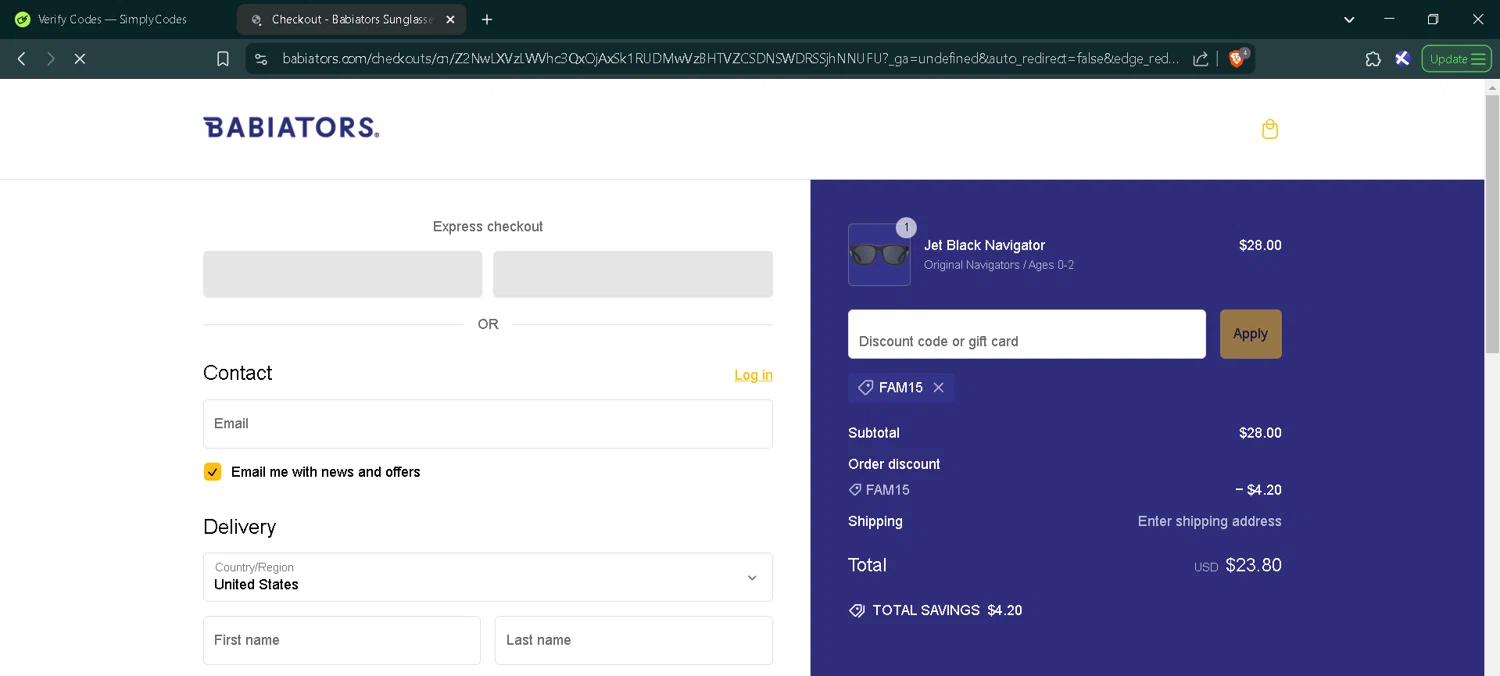Click the Enter shipping address text
Viewport: 1500px width, 676px height.
1209,521
